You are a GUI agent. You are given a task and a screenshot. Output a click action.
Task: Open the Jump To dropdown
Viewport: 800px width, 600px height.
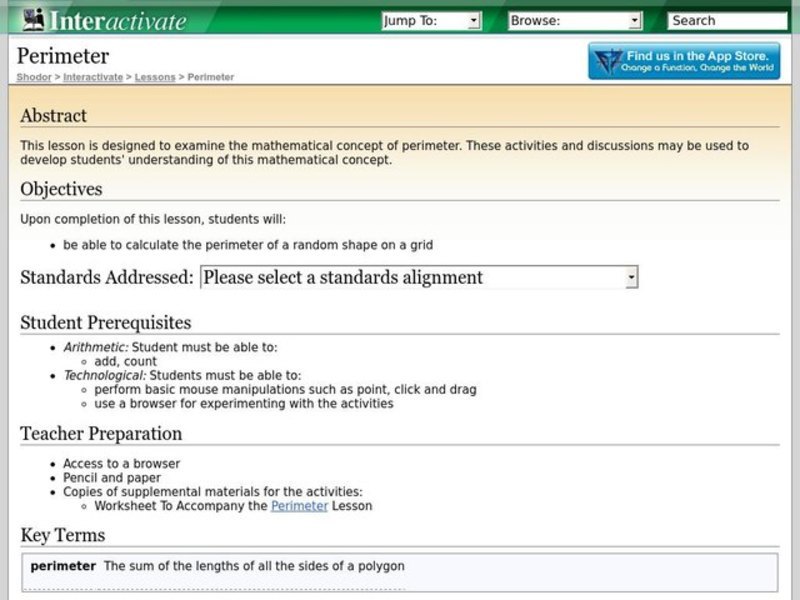(x=431, y=20)
